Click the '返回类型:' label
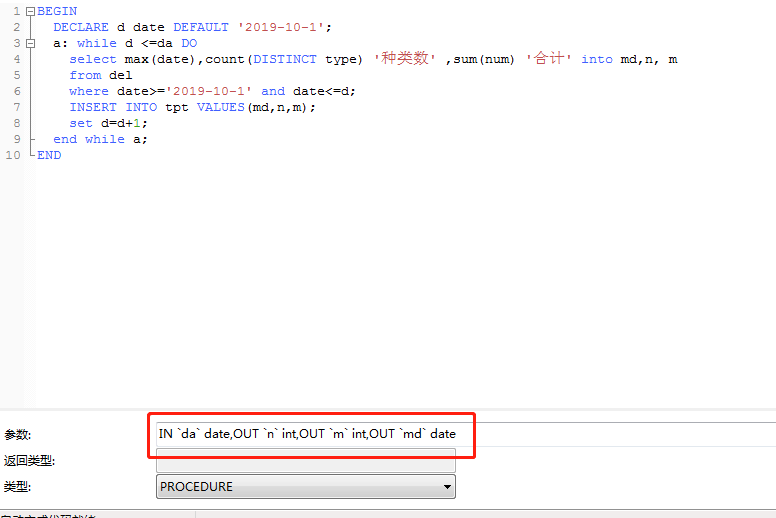The width and height of the screenshot is (776, 518). (x=29, y=461)
